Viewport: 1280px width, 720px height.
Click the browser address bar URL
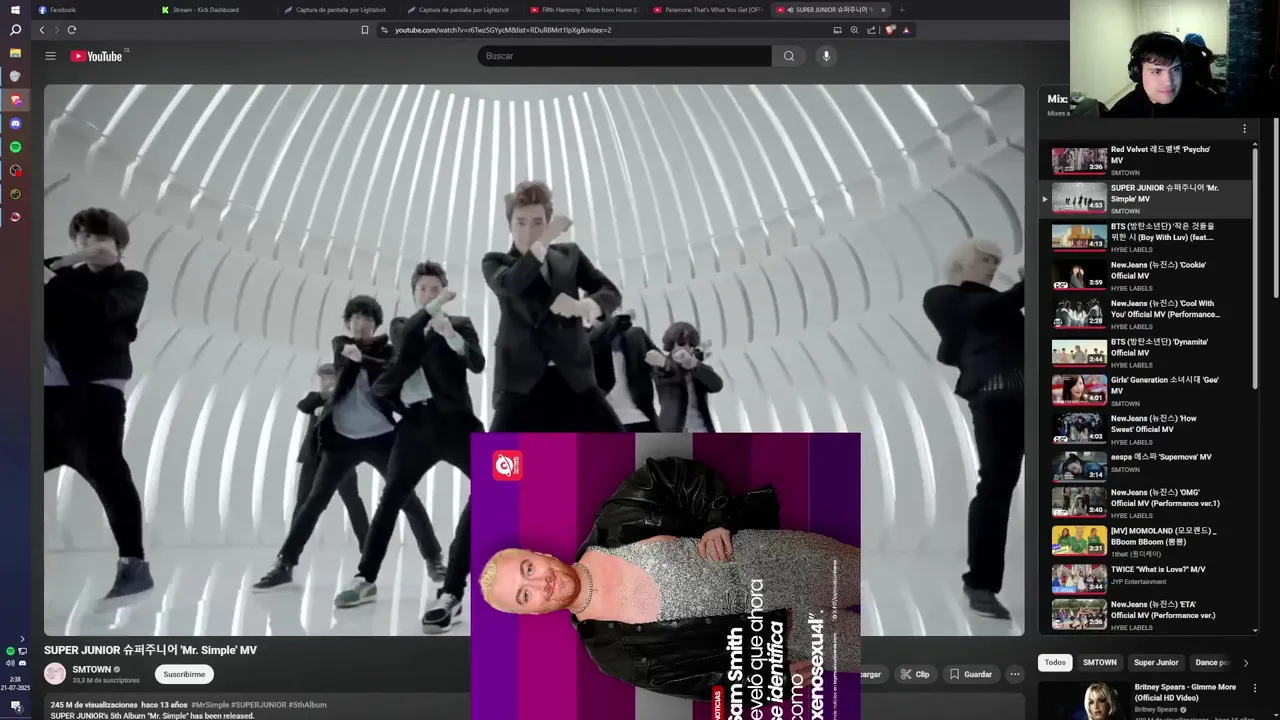(503, 30)
